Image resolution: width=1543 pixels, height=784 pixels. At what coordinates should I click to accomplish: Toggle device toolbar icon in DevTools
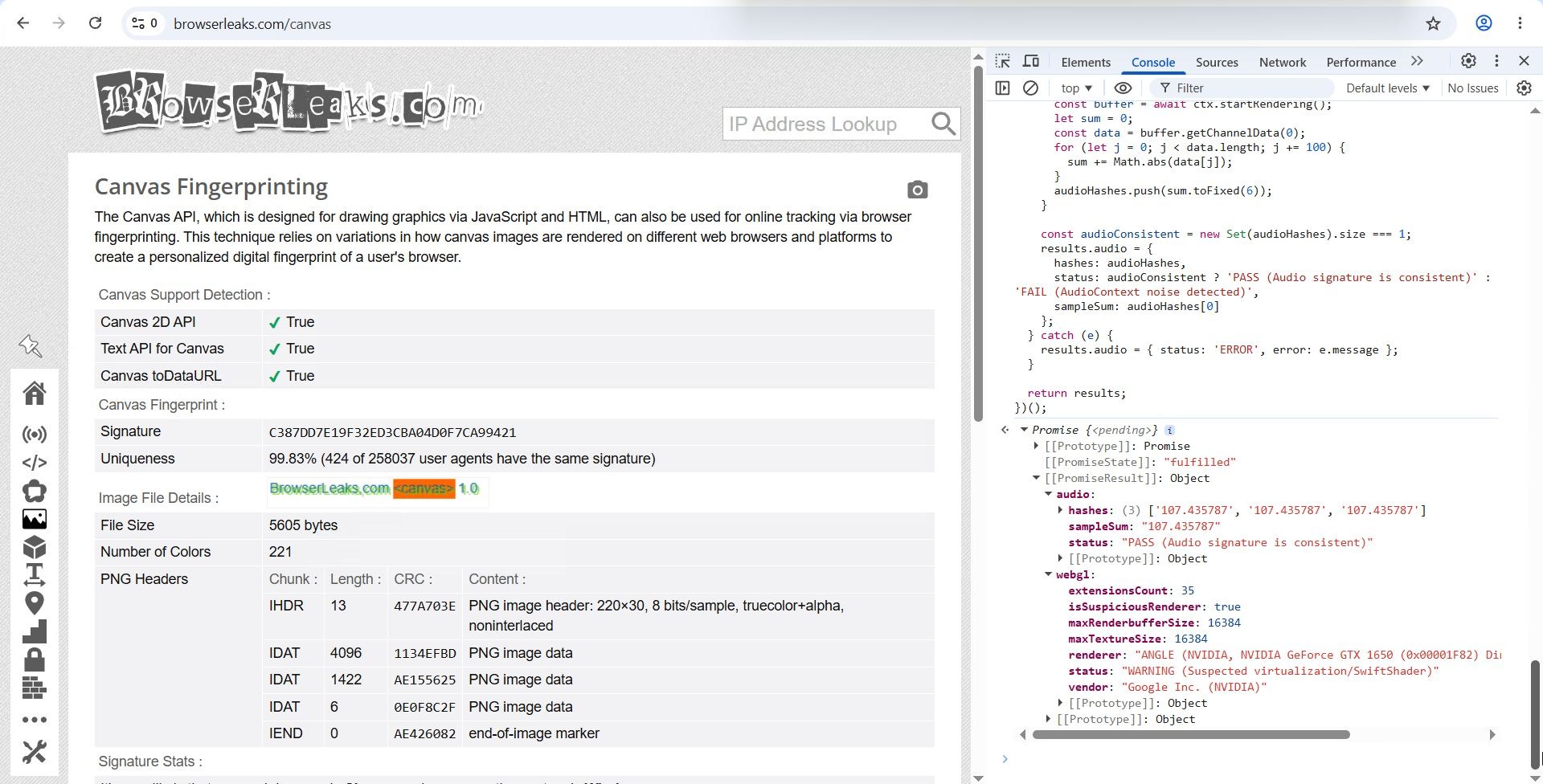point(1031,62)
